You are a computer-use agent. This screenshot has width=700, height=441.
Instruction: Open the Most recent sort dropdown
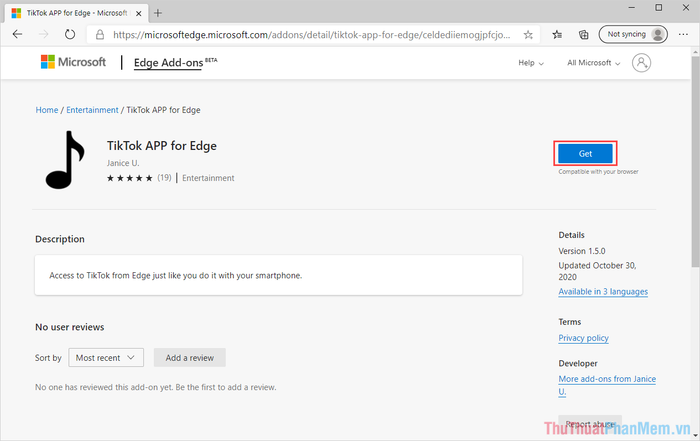(x=106, y=358)
